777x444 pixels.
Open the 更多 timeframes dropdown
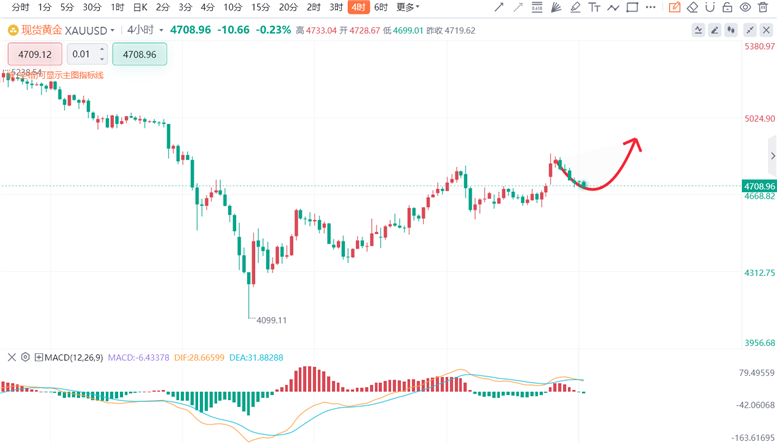[407, 7]
